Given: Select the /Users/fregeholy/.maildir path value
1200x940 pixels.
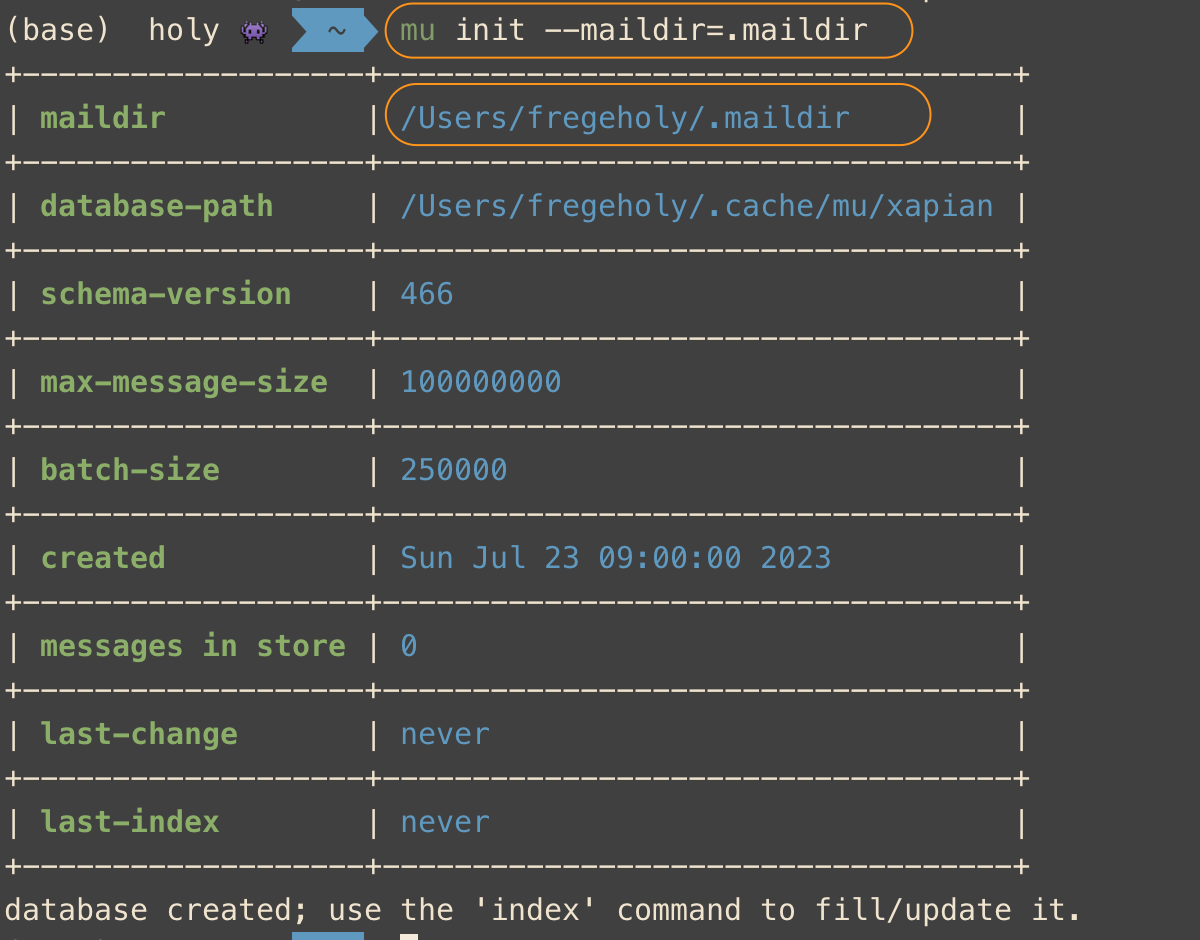Looking at the screenshot, I should 625,118.
